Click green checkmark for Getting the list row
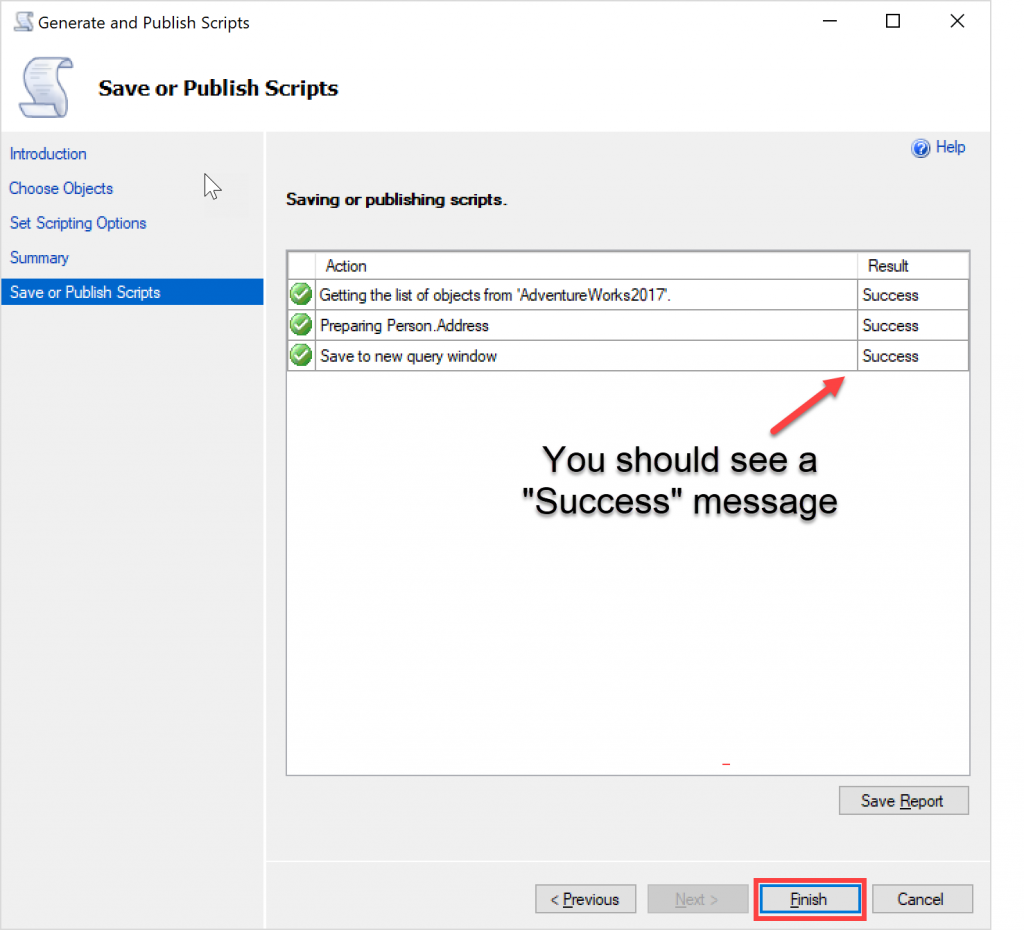 pyautogui.click(x=301, y=295)
